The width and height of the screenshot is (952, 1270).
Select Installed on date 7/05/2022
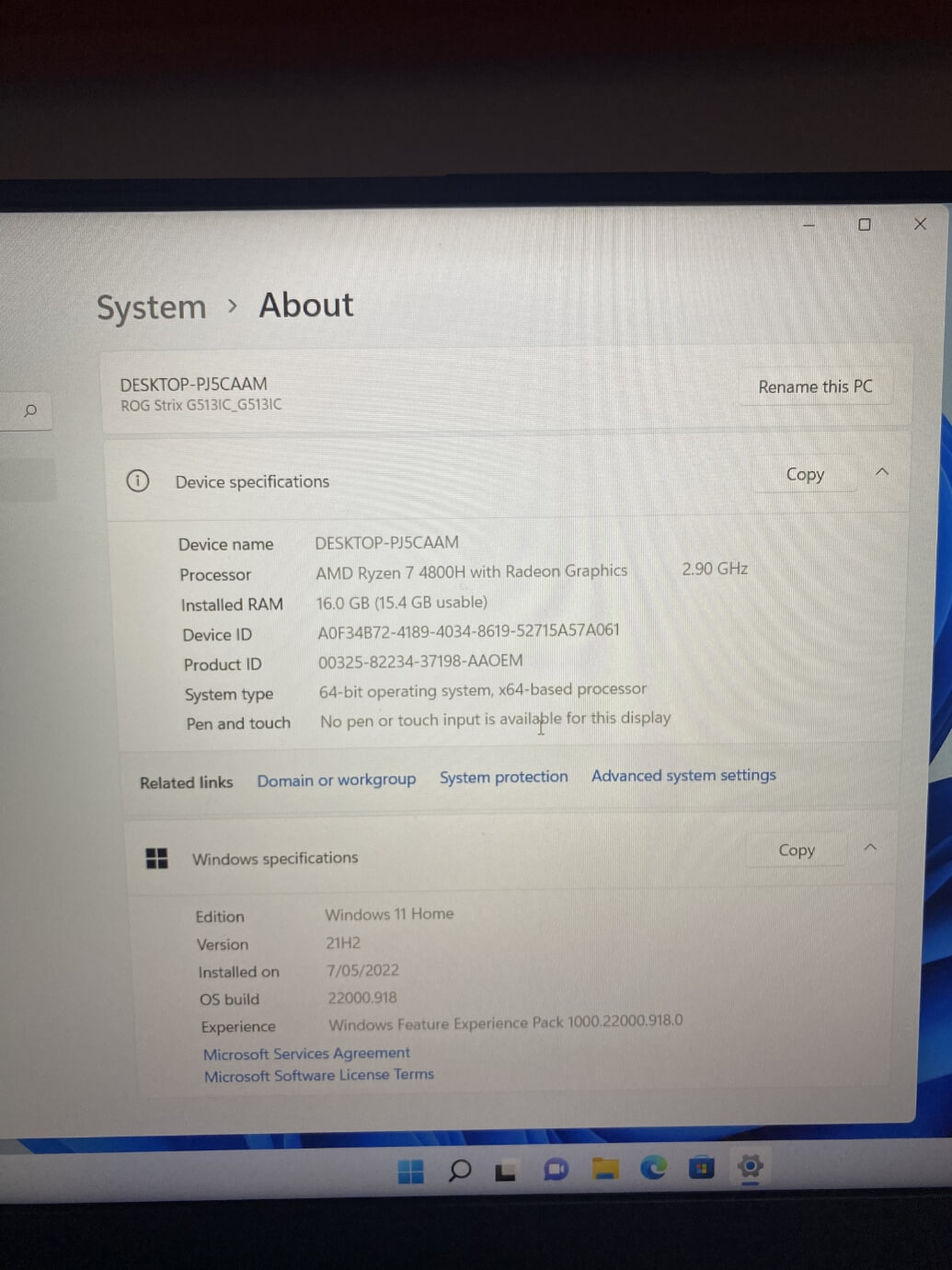tap(362, 970)
